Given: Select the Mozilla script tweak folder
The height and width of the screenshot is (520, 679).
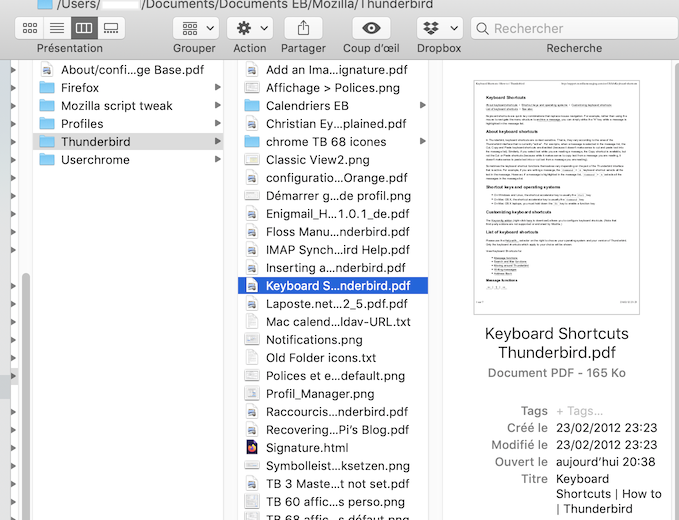Looking at the screenshot, I should pos(128,106).
